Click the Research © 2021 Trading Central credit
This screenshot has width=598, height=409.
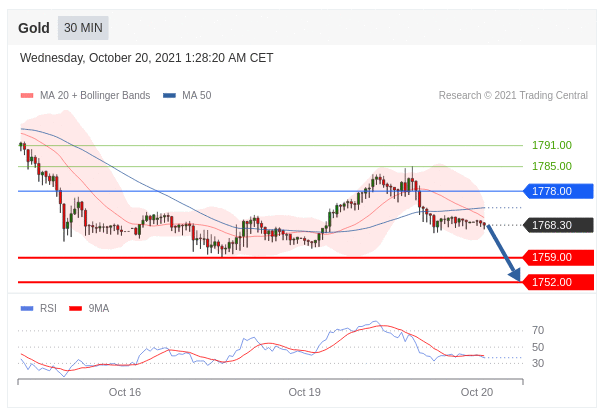coord(513,95)
